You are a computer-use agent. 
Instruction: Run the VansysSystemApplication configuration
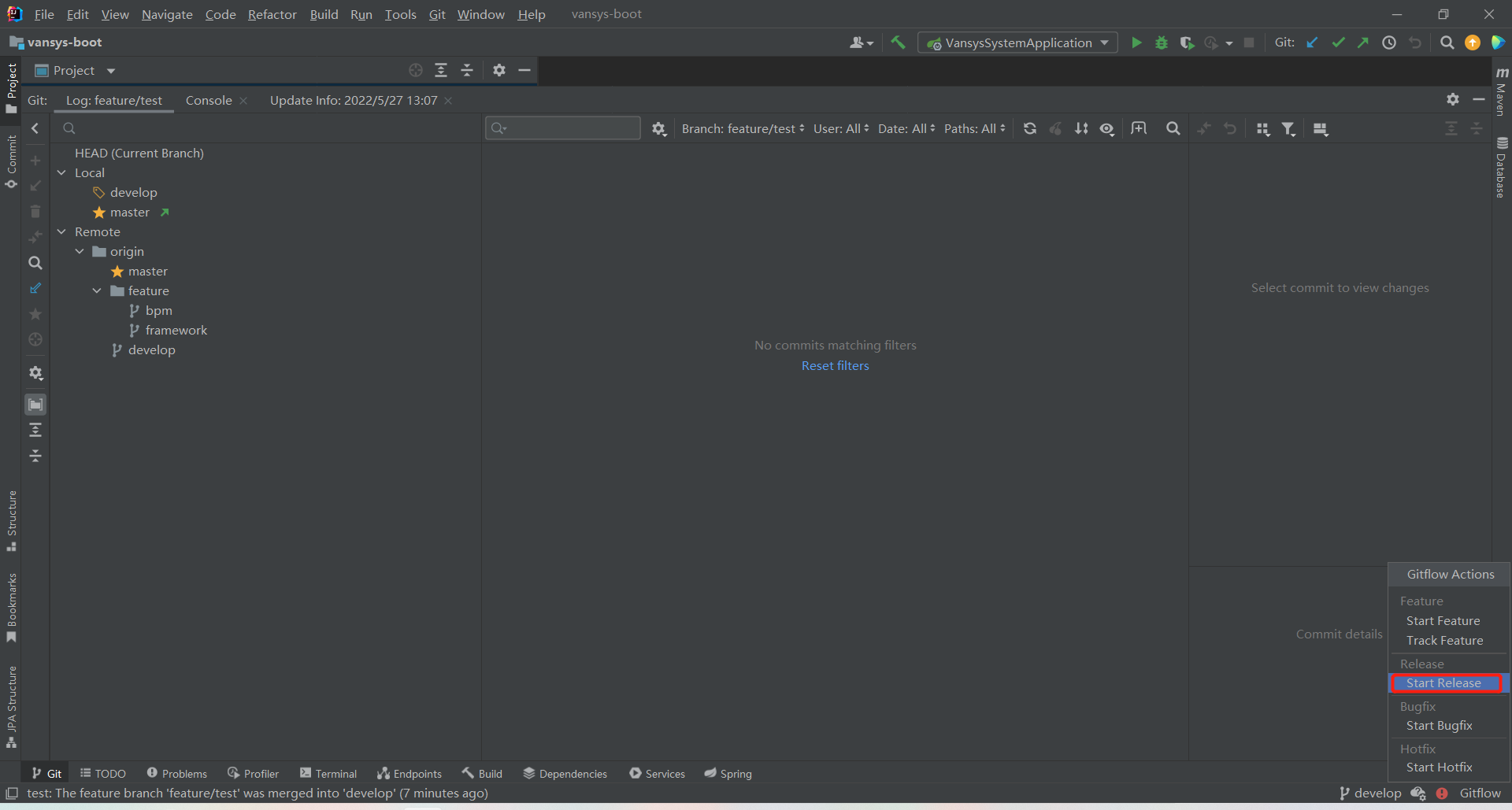pos(1136,43)
